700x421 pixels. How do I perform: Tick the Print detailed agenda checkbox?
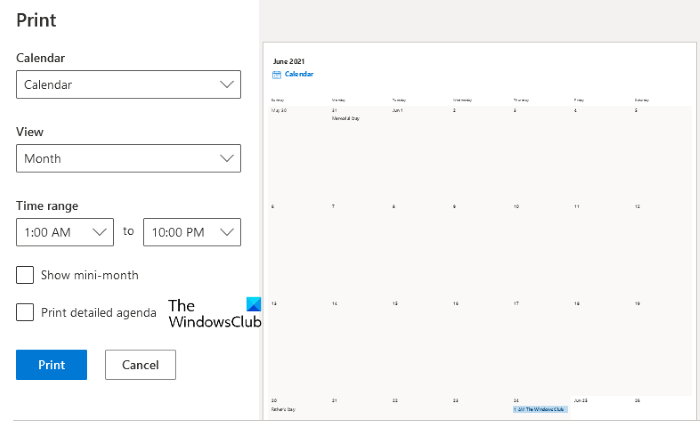(25, 313)
